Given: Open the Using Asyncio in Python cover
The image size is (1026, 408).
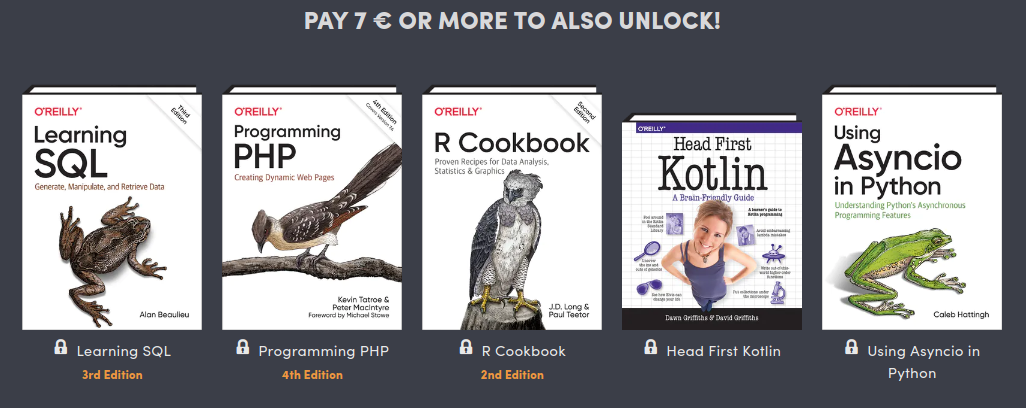Looking at the screenshot, I should 912,208.
